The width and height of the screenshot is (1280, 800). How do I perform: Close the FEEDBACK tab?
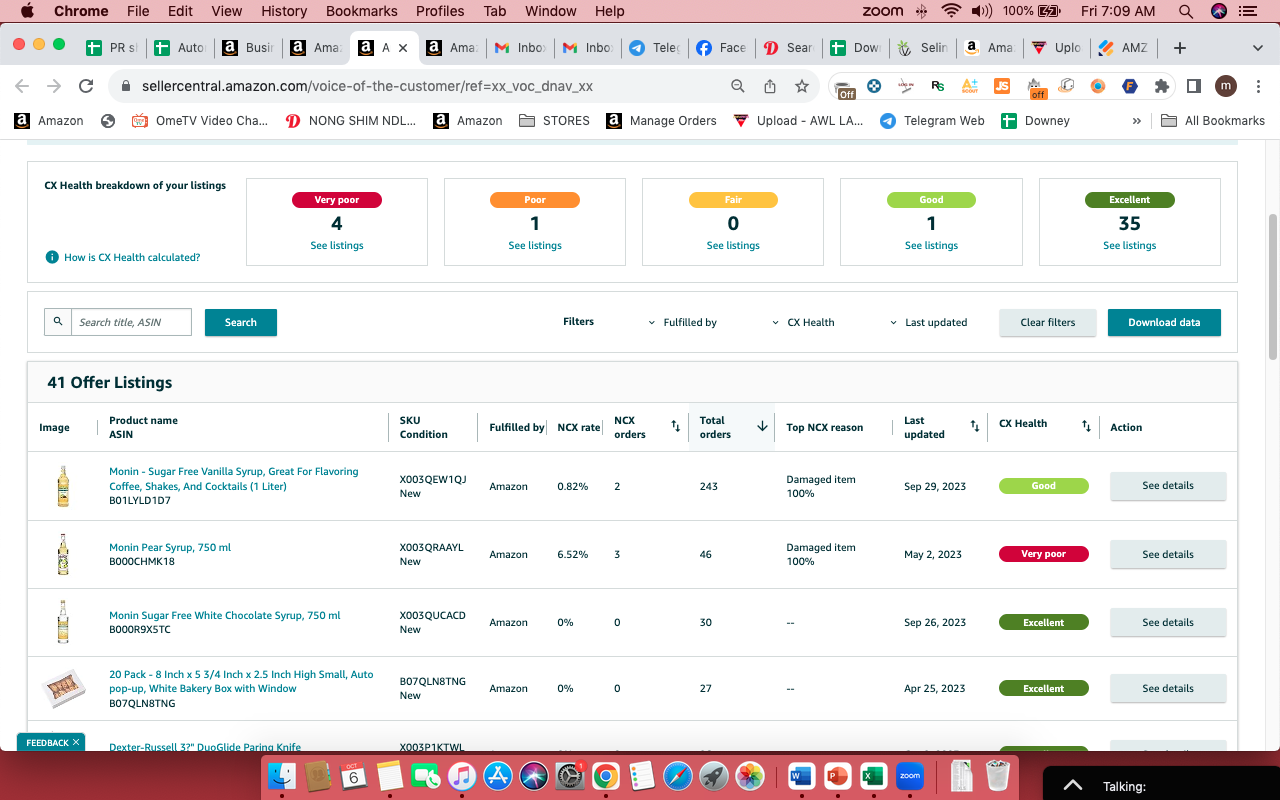76,743
